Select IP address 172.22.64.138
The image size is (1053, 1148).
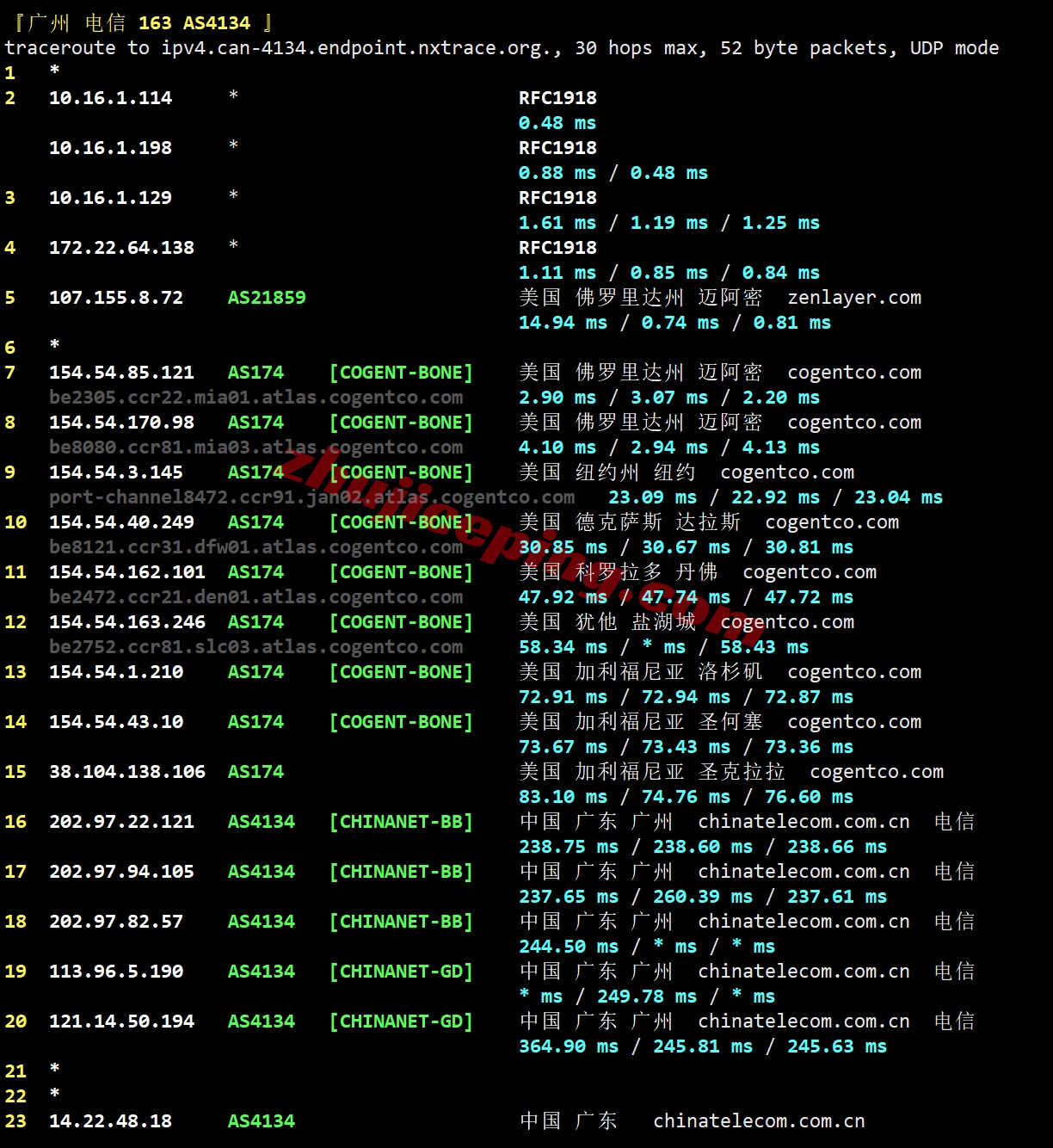coord(121,248)
